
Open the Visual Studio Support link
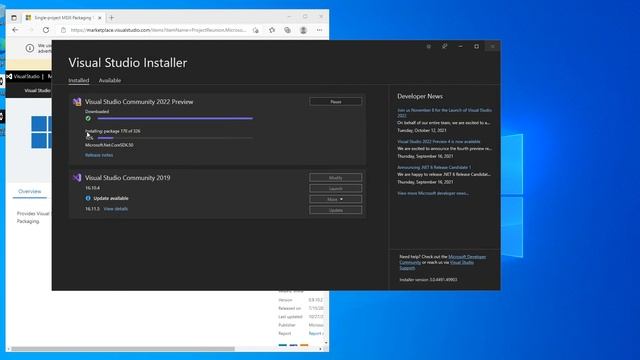pyautogui.click(x=437, y=265)
